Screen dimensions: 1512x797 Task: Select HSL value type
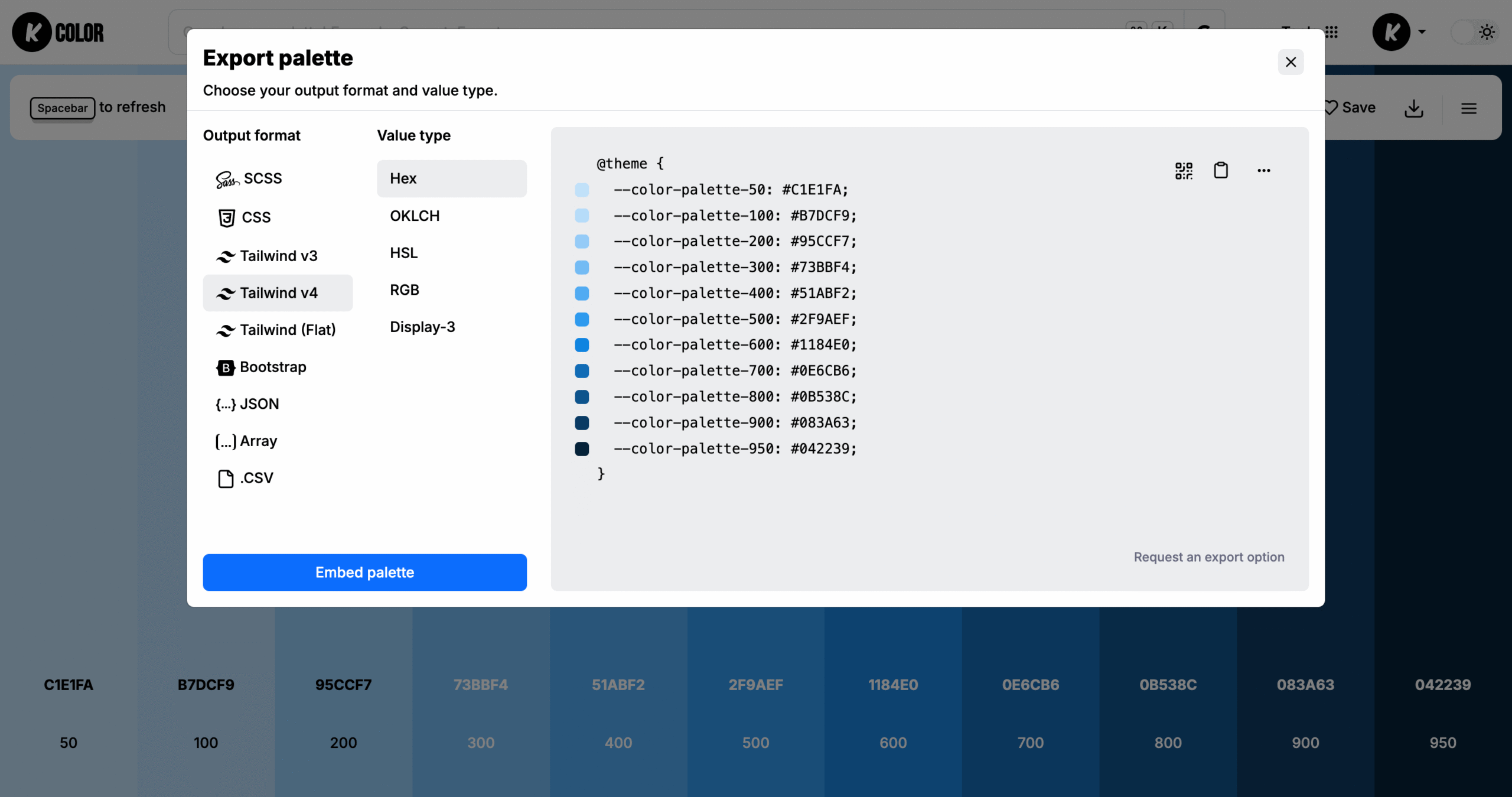[x=452, y=253]
